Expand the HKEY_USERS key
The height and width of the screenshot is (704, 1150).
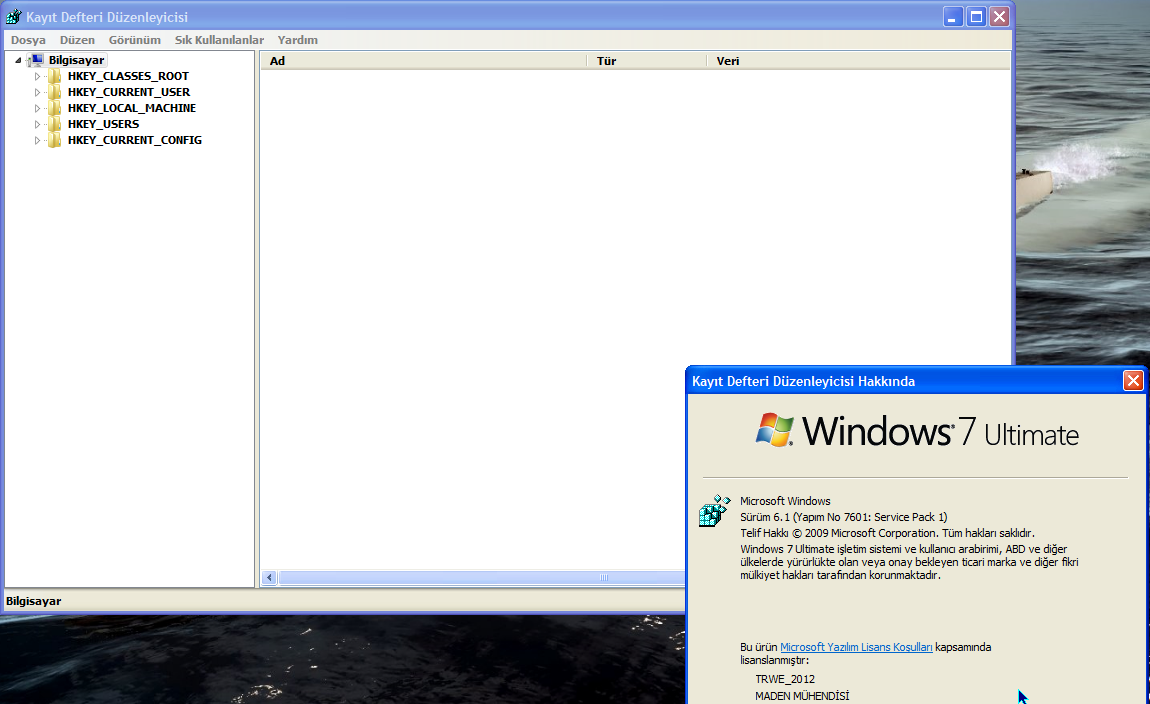[37, 125]
